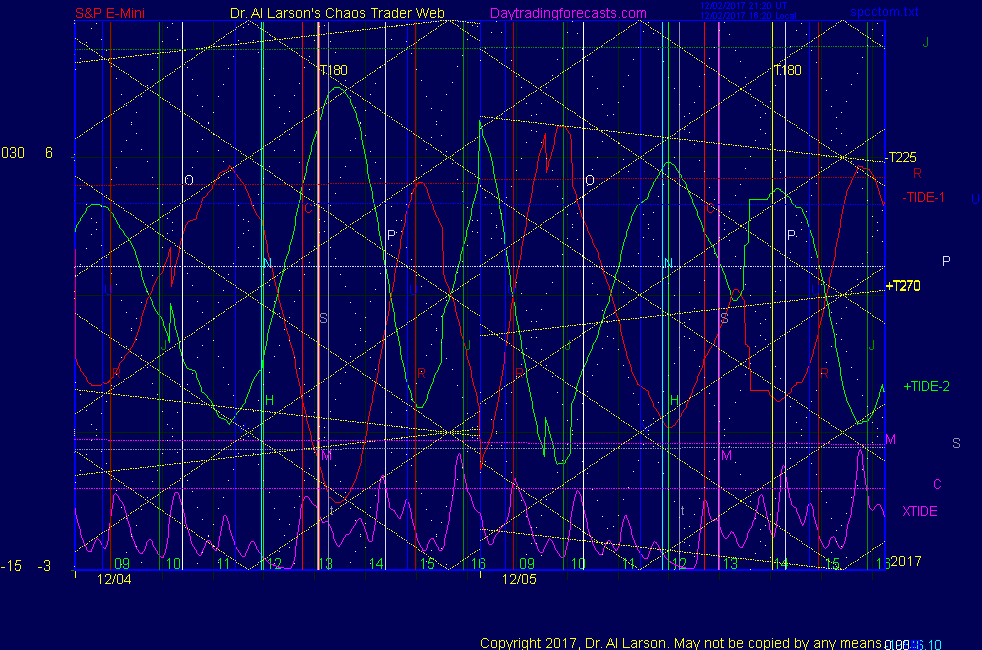Click the 2017 year label

coord(906,561)
